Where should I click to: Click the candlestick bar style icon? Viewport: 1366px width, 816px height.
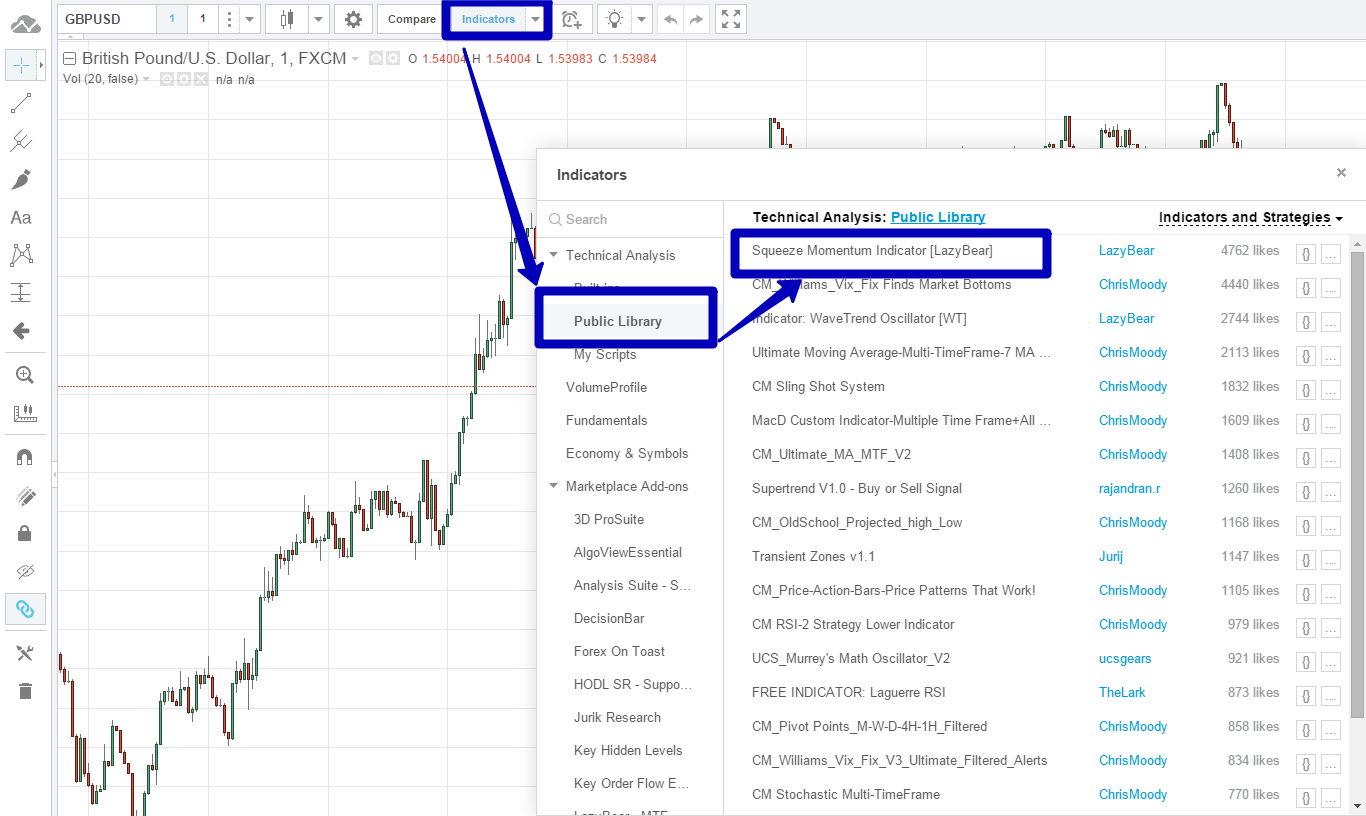click(x=287, y=19)
